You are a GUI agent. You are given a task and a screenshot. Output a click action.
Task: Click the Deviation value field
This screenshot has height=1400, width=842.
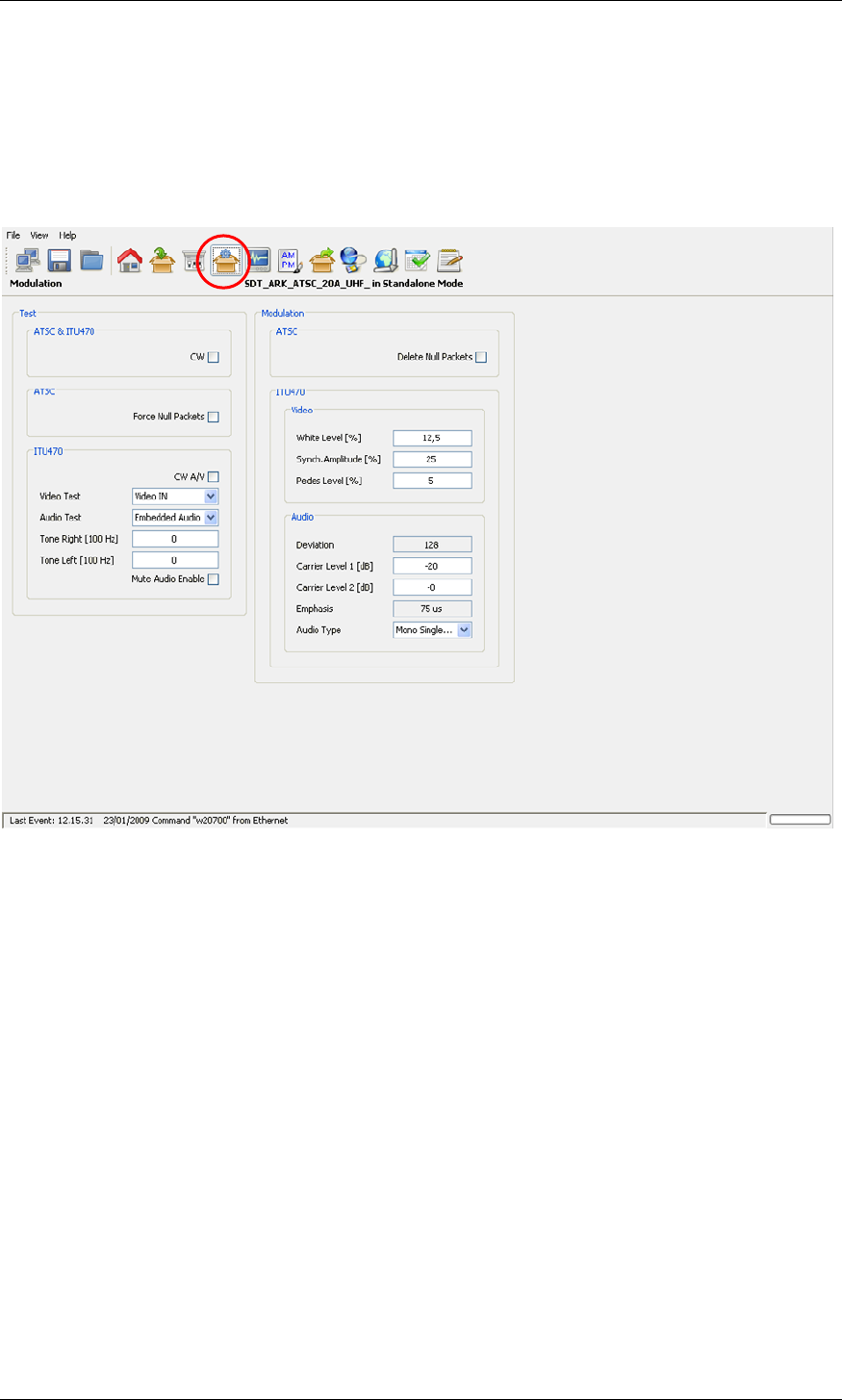[x=433, y=545]
